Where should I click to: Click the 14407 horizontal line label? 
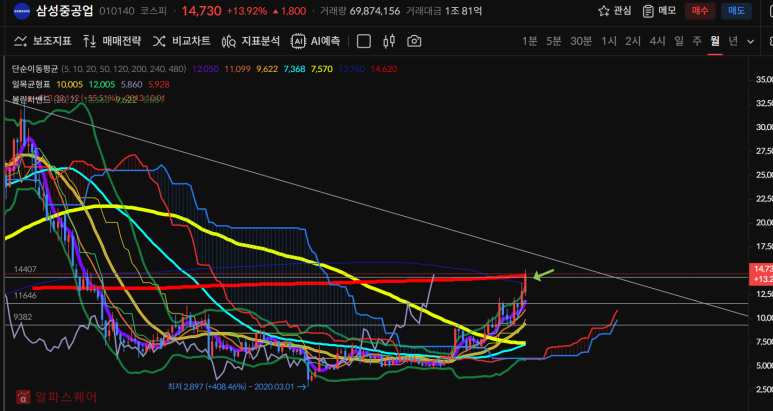[x=23, y=269]
